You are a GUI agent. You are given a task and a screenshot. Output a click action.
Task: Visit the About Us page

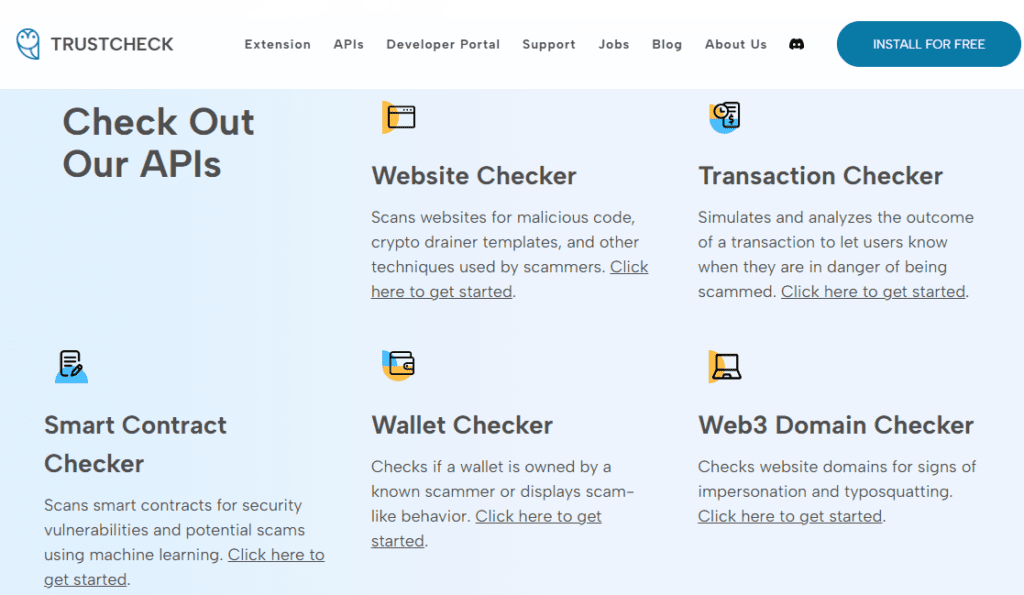pos(735,44)
